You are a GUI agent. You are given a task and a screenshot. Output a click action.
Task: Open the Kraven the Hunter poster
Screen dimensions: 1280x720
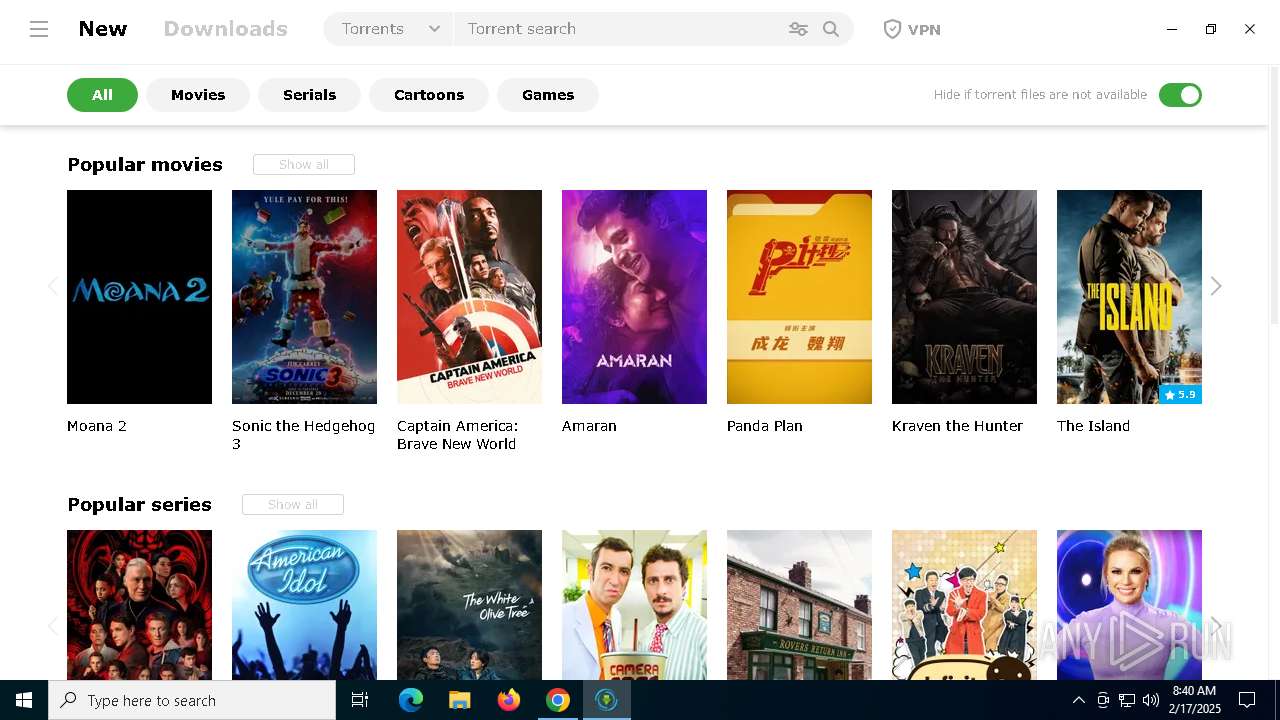pos(964,297)
